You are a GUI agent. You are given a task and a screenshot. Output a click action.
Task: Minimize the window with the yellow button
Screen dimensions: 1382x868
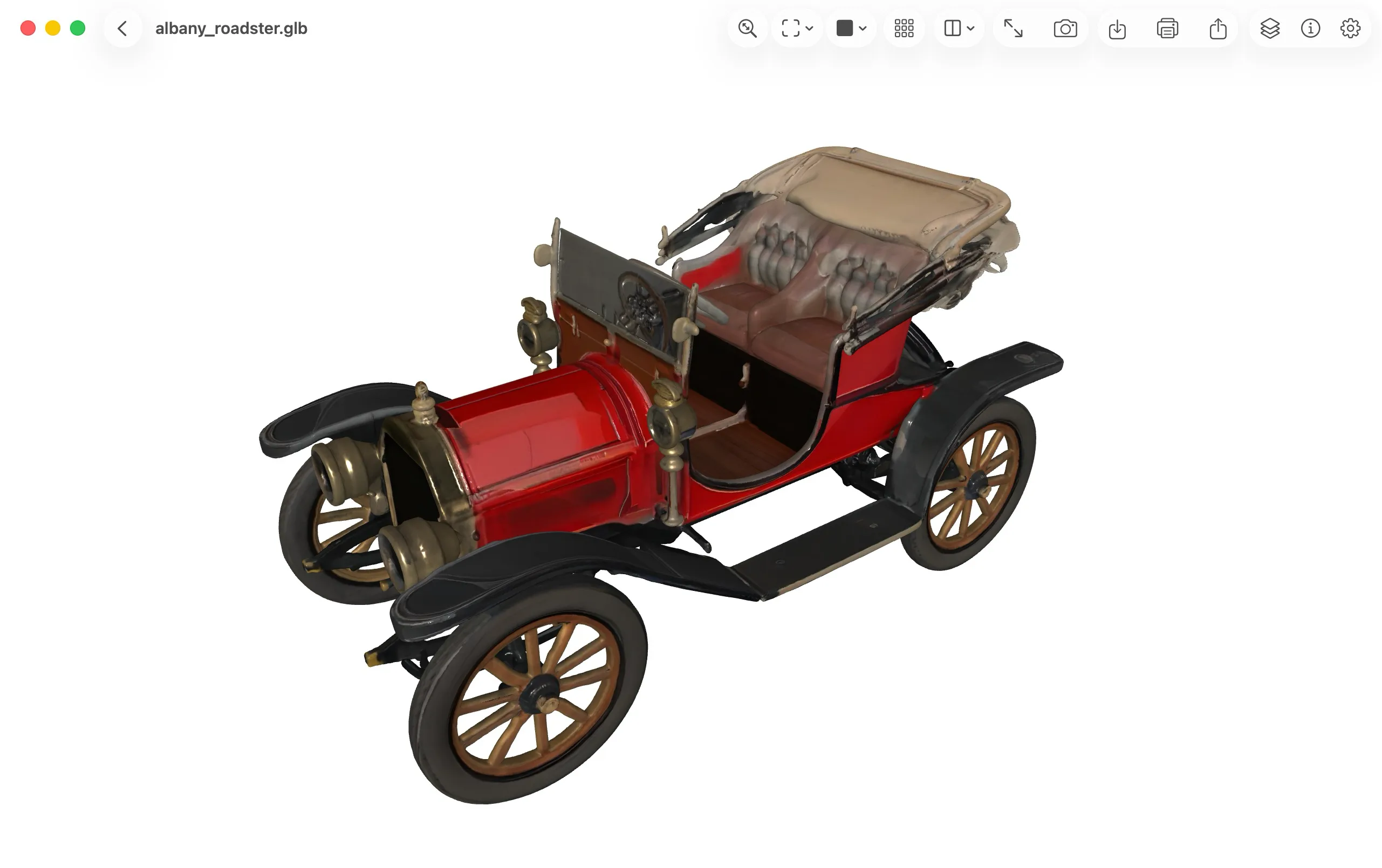point(53,28)
